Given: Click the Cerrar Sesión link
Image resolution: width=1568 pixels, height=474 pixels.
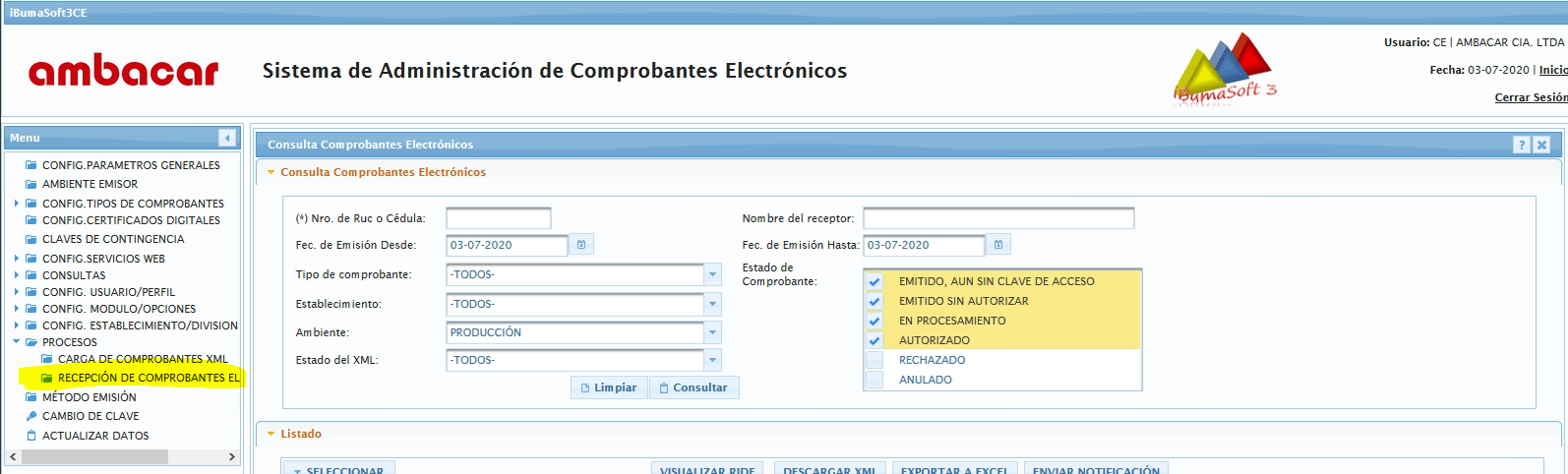Looking at the screenshot, I should click(1531, 97).
